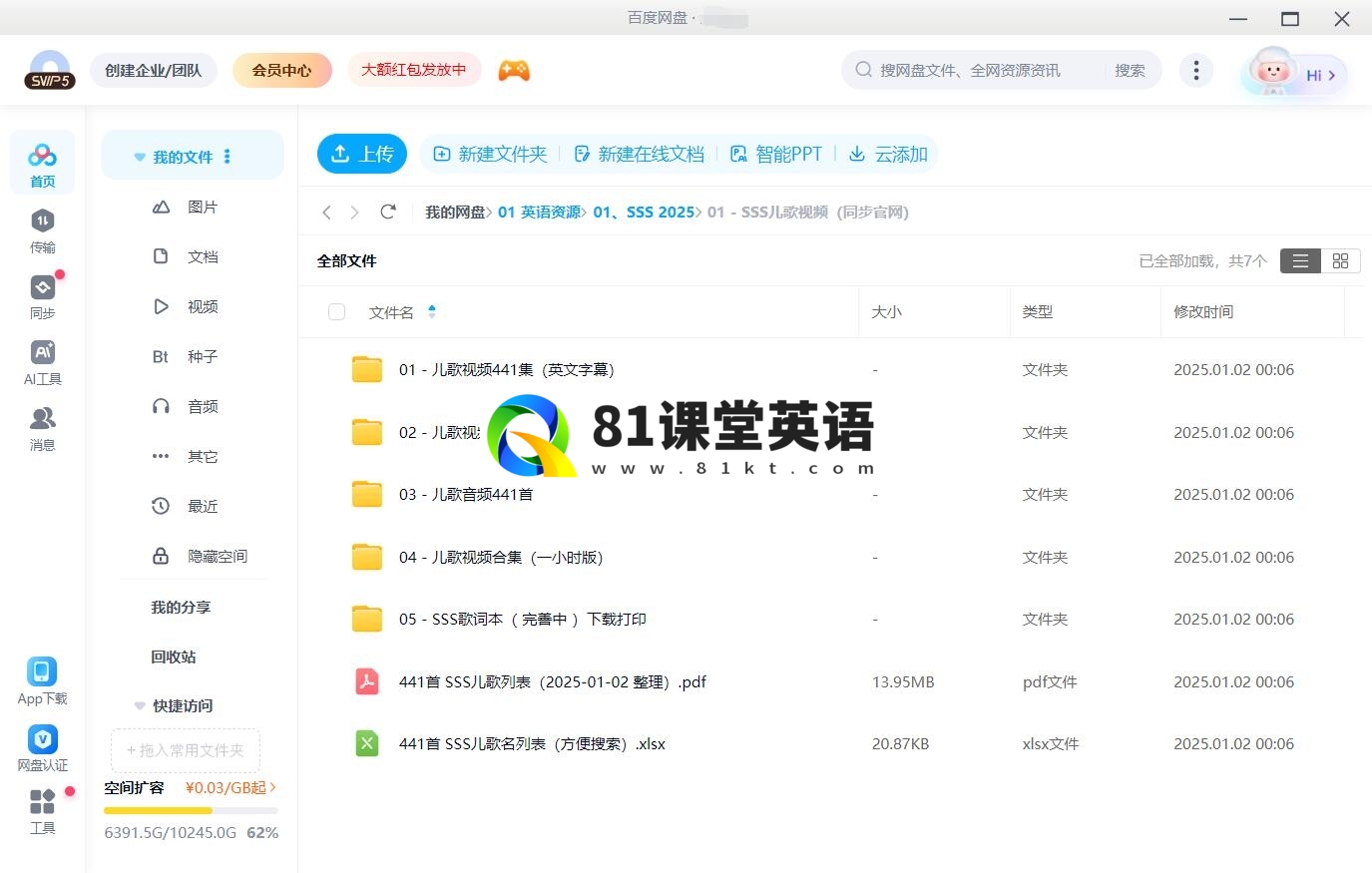The width and height of the screenshot is (1372, 873).
Task: Click the Hi assistant mascot icon
Action: pyautogui.click(x=1271, y=72)
